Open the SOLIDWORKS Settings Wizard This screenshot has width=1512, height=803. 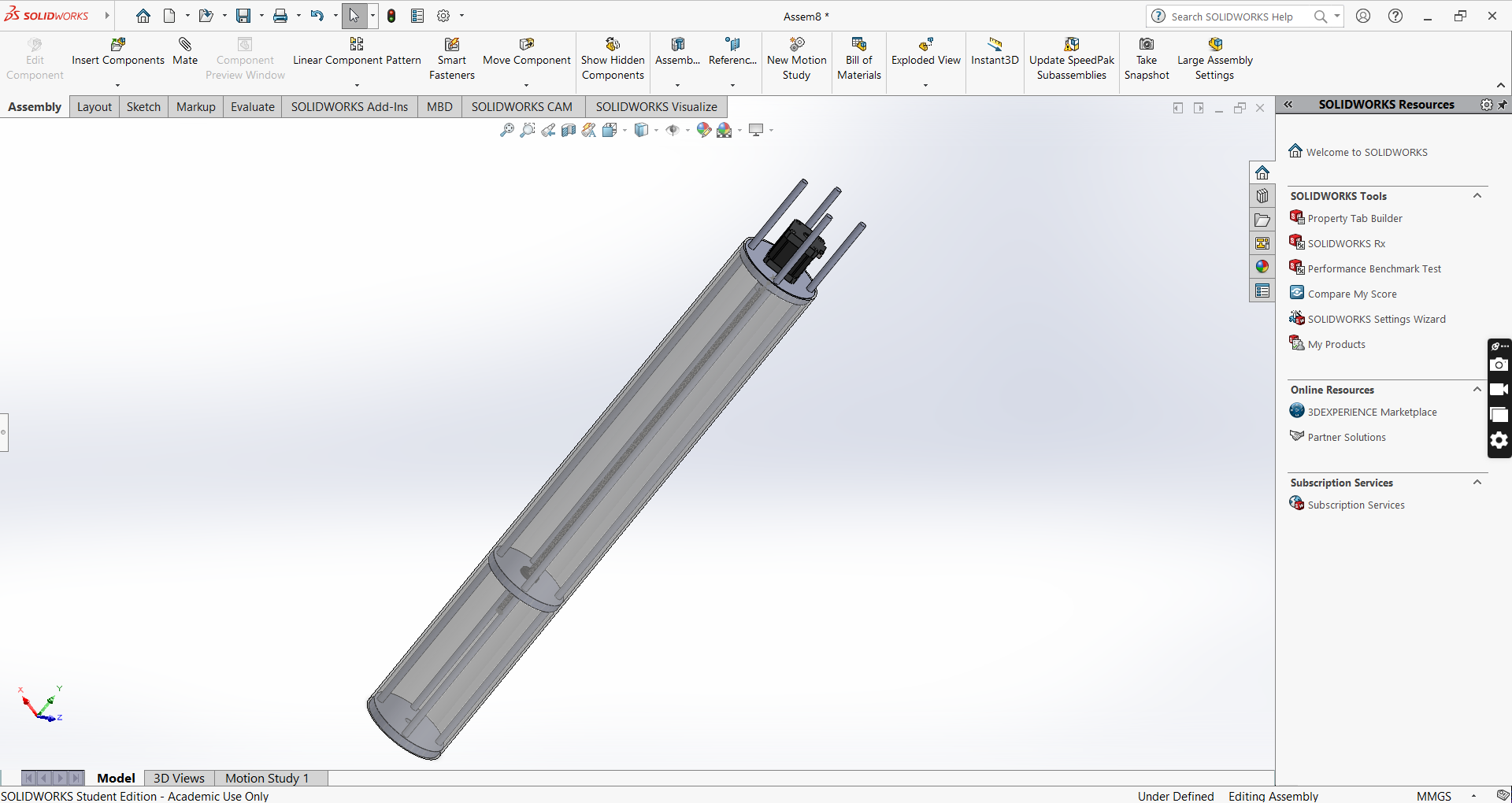(x=1377, y=319)
